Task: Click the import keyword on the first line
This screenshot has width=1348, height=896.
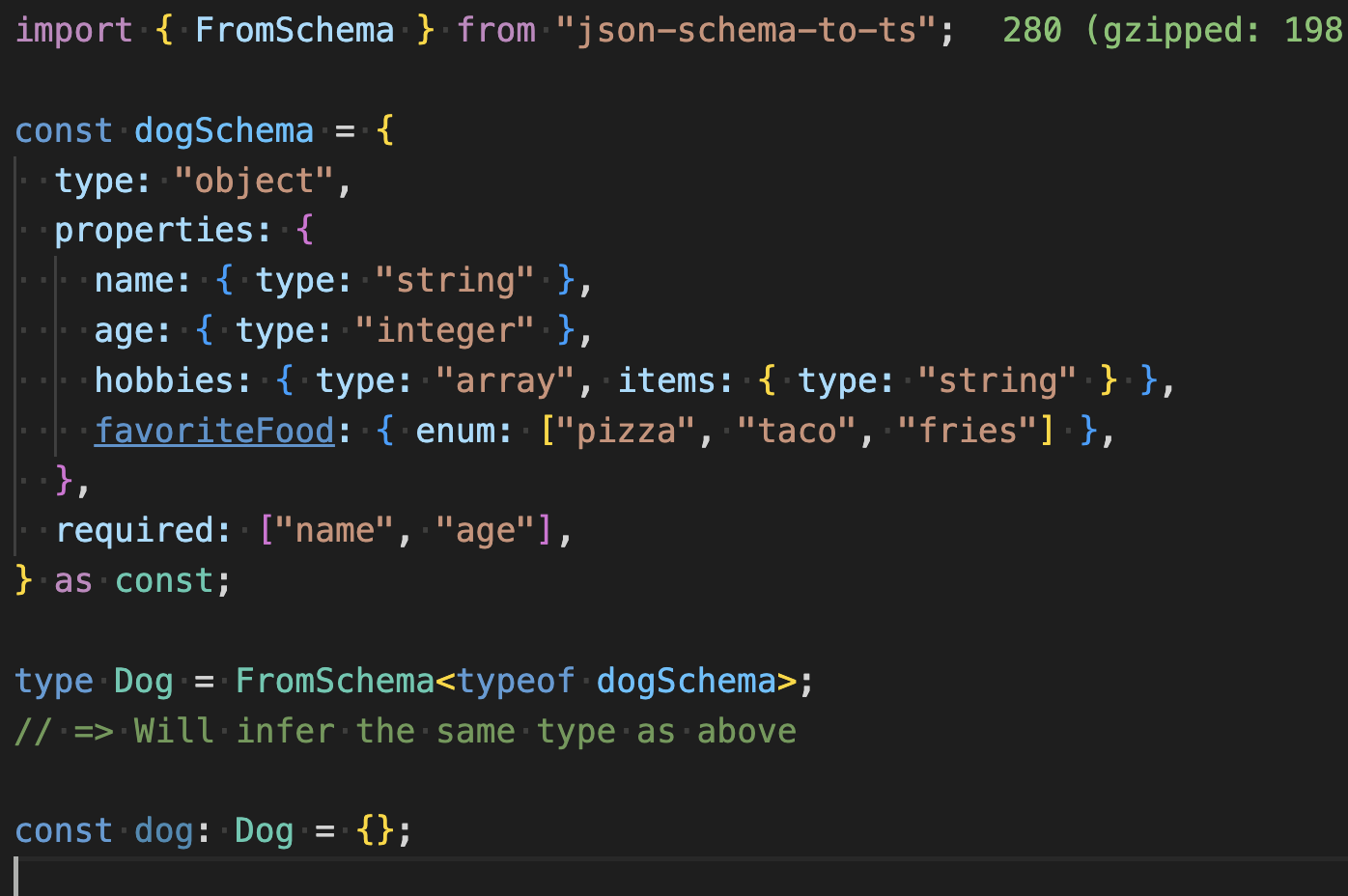Action: pyautogui.click(x=73, y=30)
